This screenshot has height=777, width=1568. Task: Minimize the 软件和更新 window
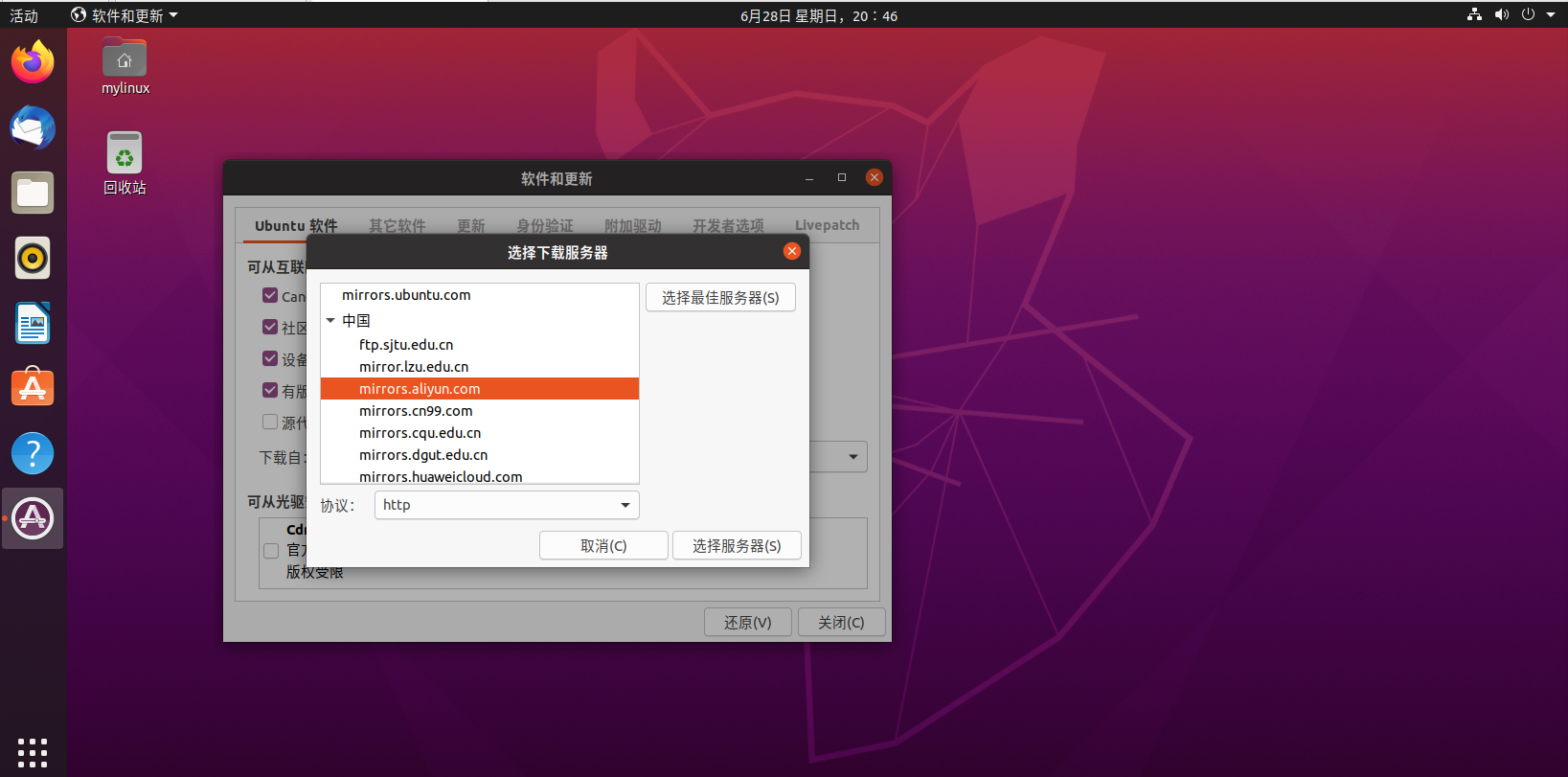(809, 177)
